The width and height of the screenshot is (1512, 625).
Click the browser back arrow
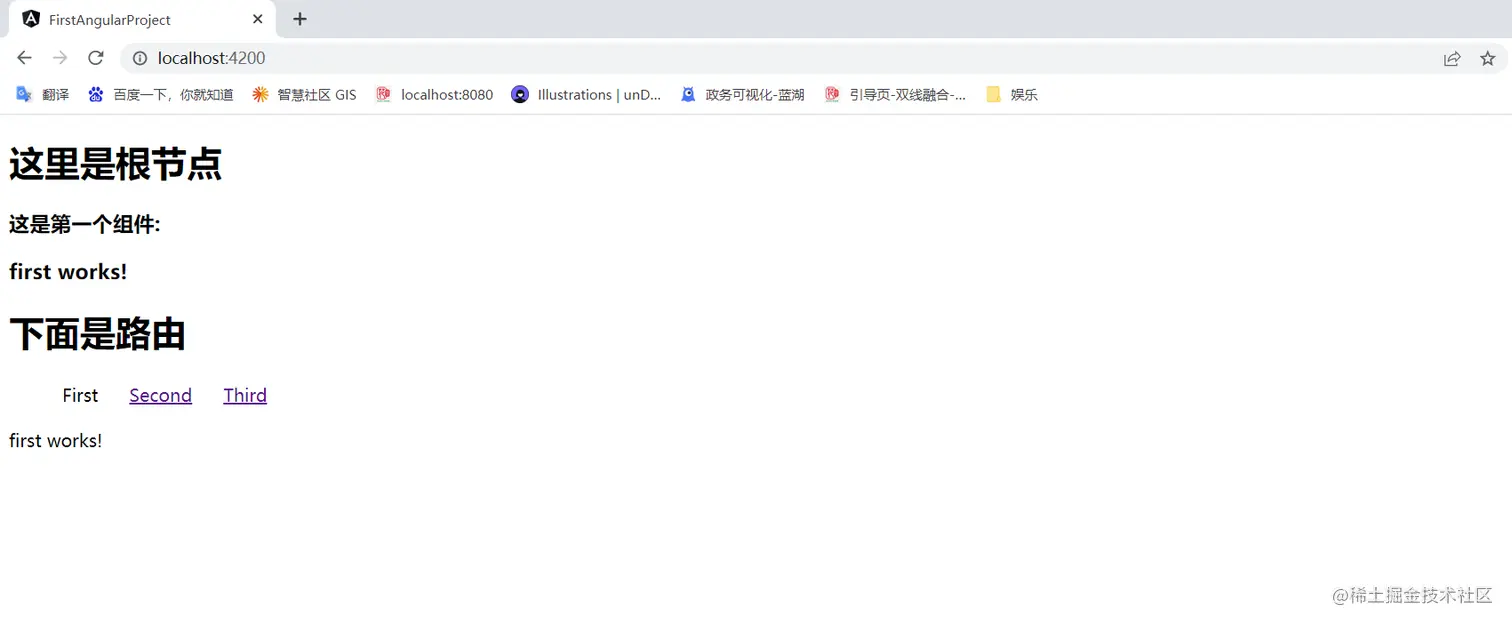24,58
